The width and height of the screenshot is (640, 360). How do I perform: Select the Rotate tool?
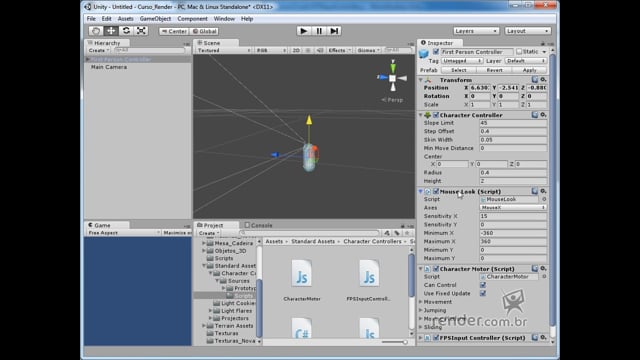126,31
